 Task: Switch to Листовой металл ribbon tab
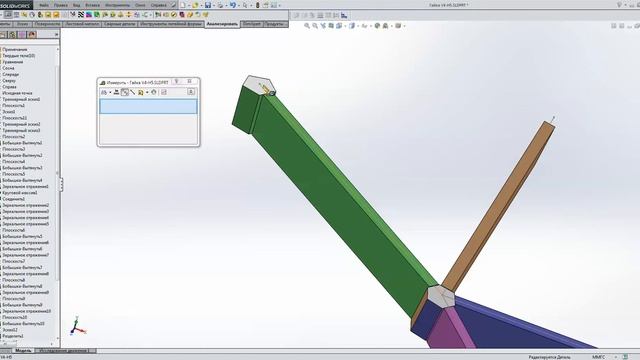82,24
